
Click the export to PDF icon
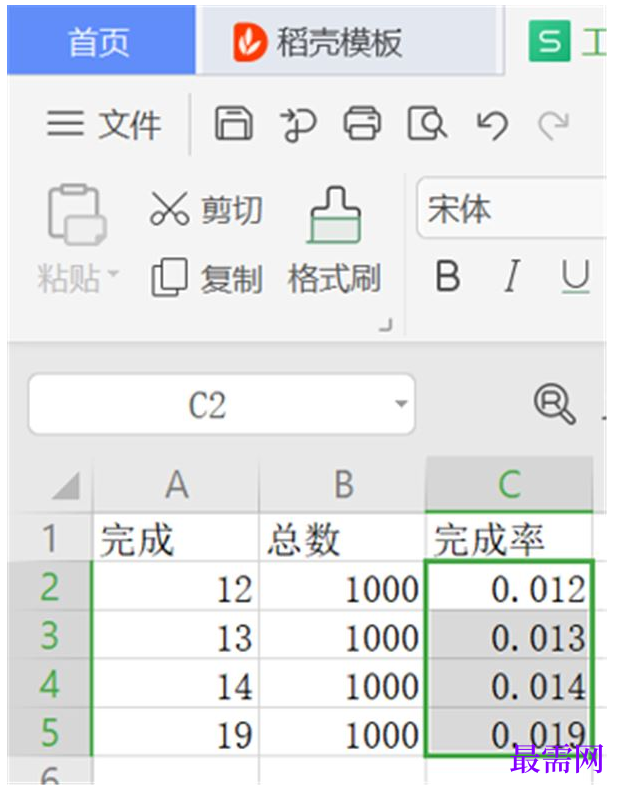tap(298, 124)
